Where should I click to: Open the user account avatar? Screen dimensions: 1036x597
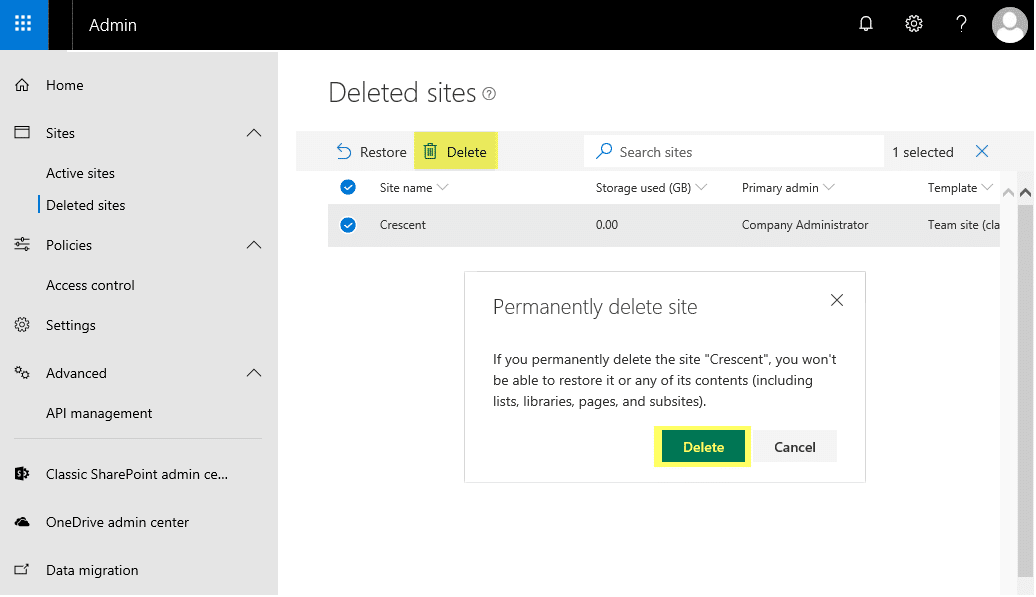1009,24
